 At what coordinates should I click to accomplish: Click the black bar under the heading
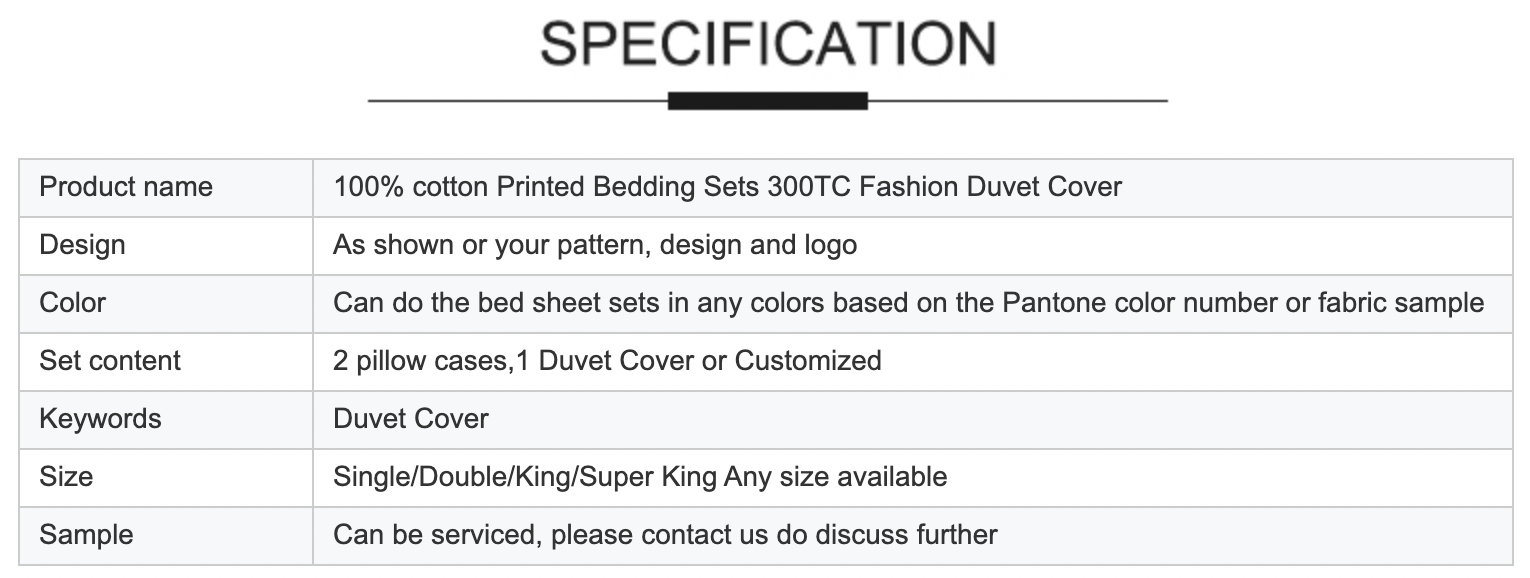coord(767,100)
